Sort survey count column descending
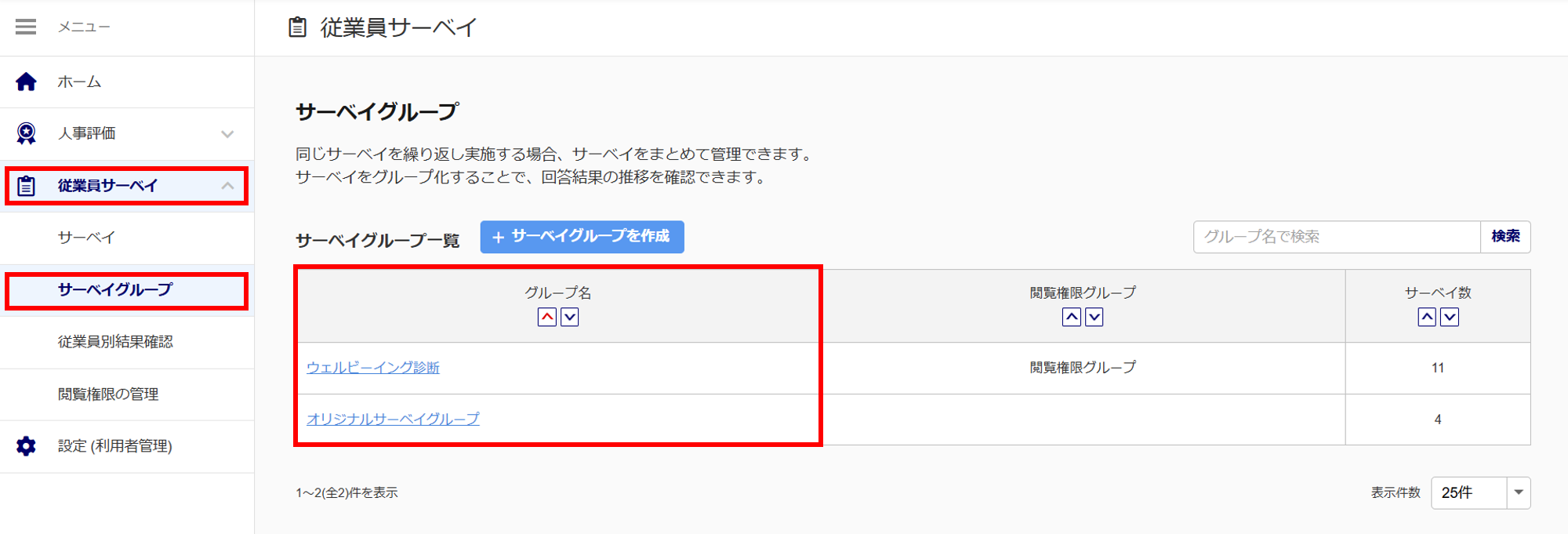This screenshot has height=534, width=1568. (x=1450, y=317)
